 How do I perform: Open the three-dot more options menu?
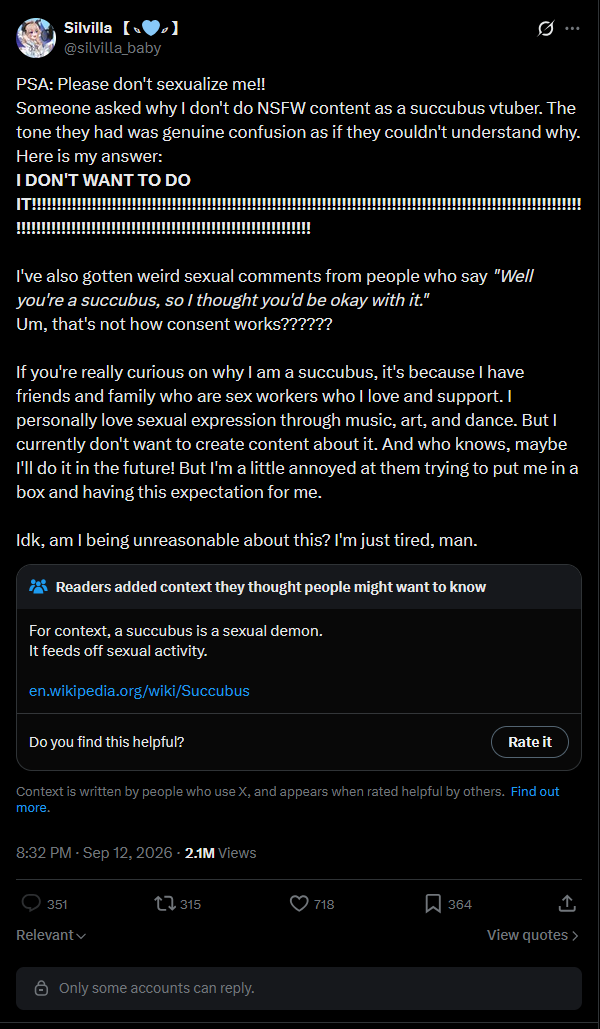[x=572, y=29]
